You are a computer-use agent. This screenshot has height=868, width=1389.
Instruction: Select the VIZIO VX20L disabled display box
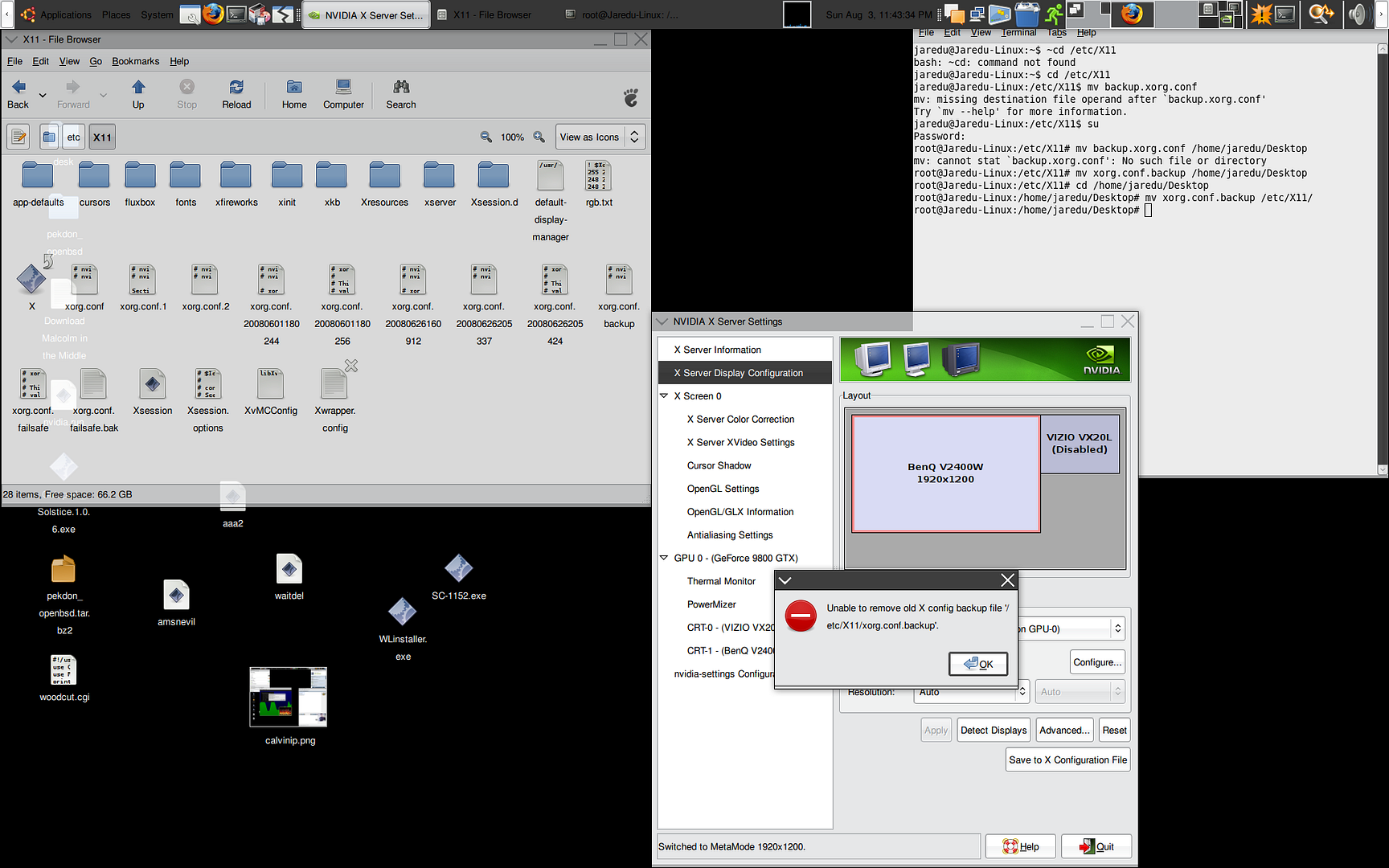1080,444
